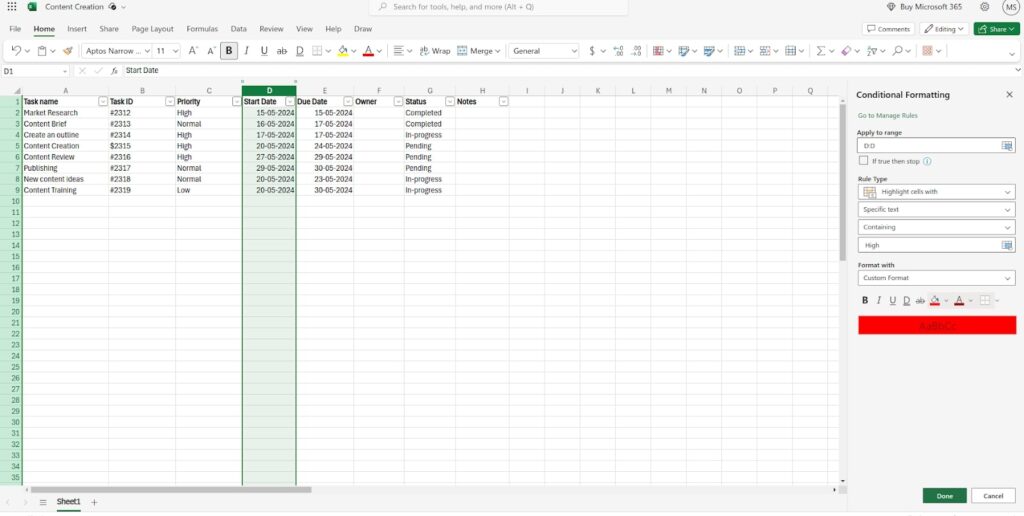1024x516 pixels.
Task: Open the Go to Manage Rules link
Action: tap(888, 116)
